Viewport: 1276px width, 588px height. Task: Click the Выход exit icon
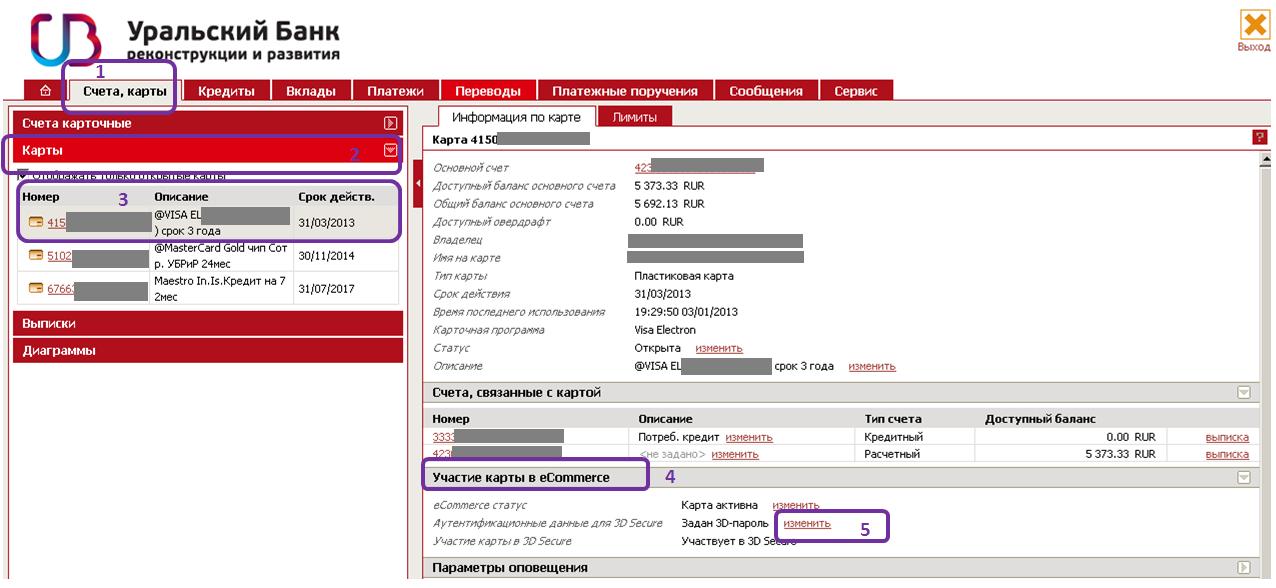(1254, 31)
